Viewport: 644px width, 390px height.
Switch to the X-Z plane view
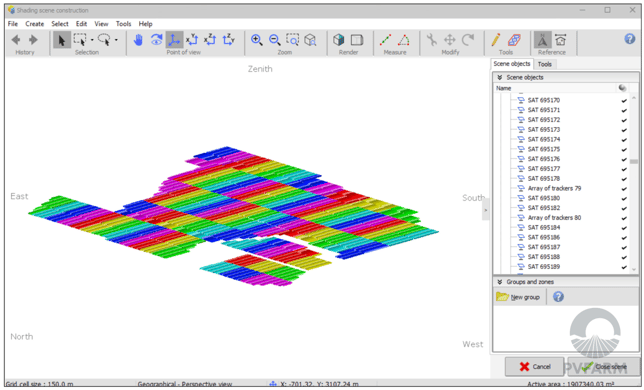(x=210, y=40)
